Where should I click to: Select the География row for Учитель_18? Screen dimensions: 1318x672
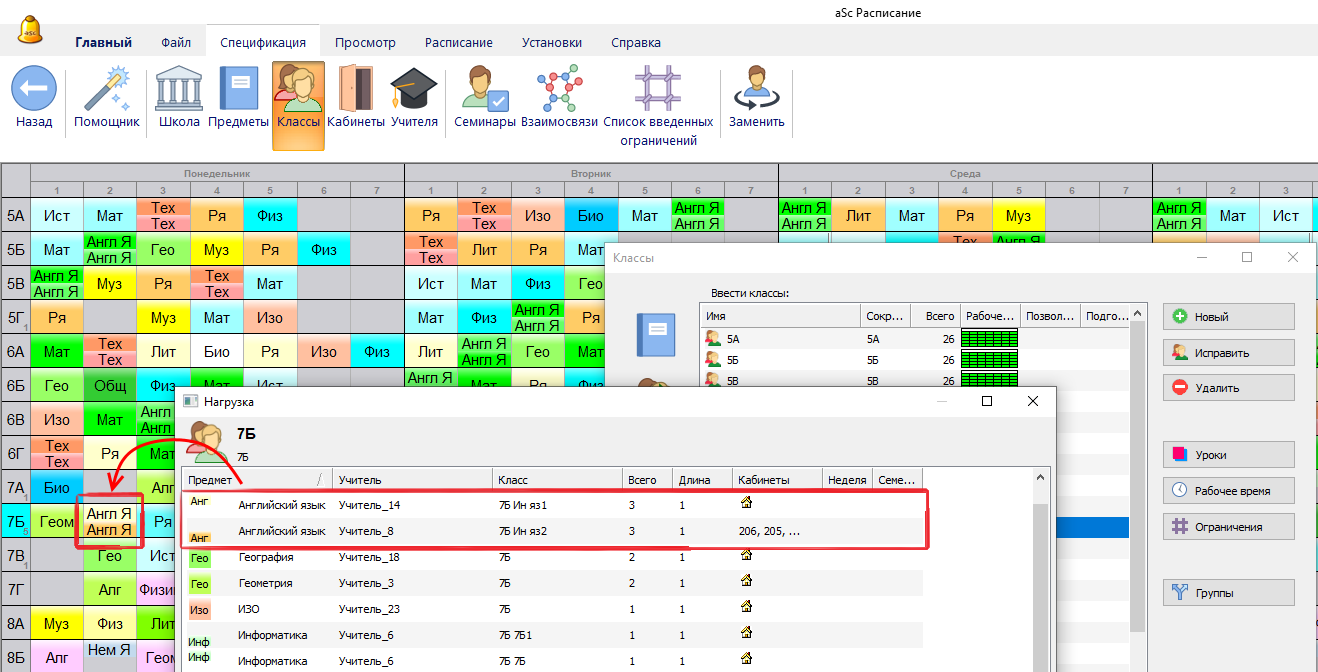pyautogui.click(x=400, y=557)
